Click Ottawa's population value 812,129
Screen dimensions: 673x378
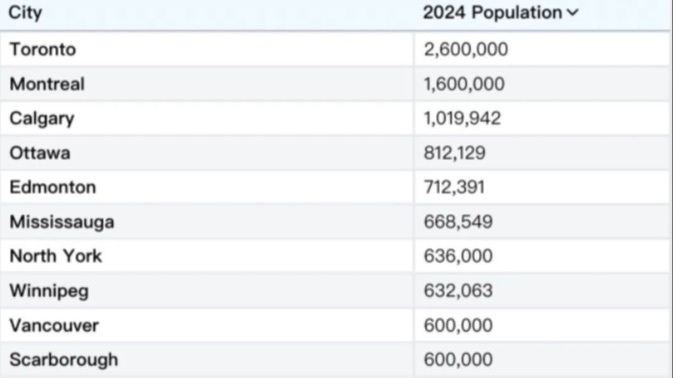coord(455,153)
